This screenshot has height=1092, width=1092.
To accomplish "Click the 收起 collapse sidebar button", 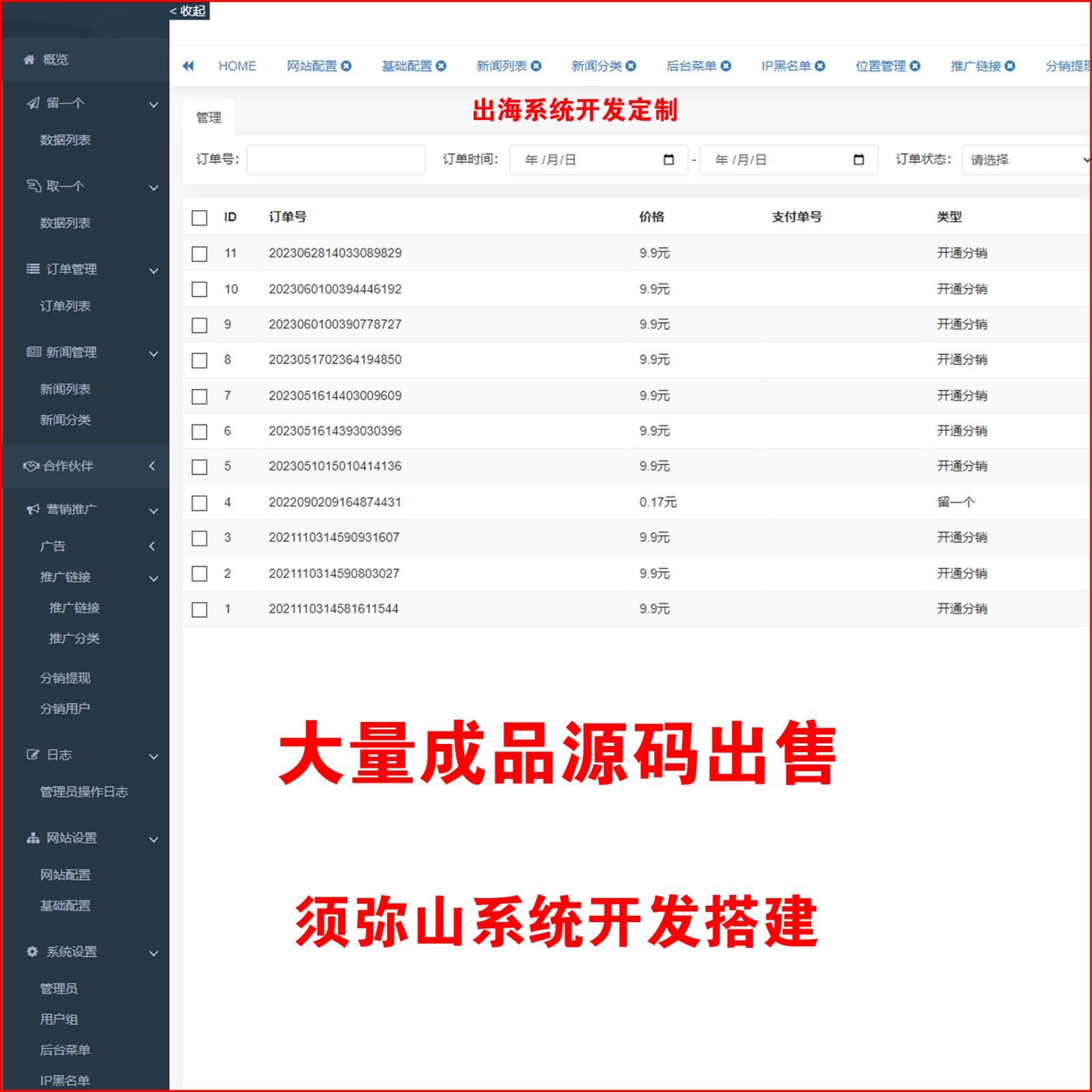I will (x=188, y=11).
